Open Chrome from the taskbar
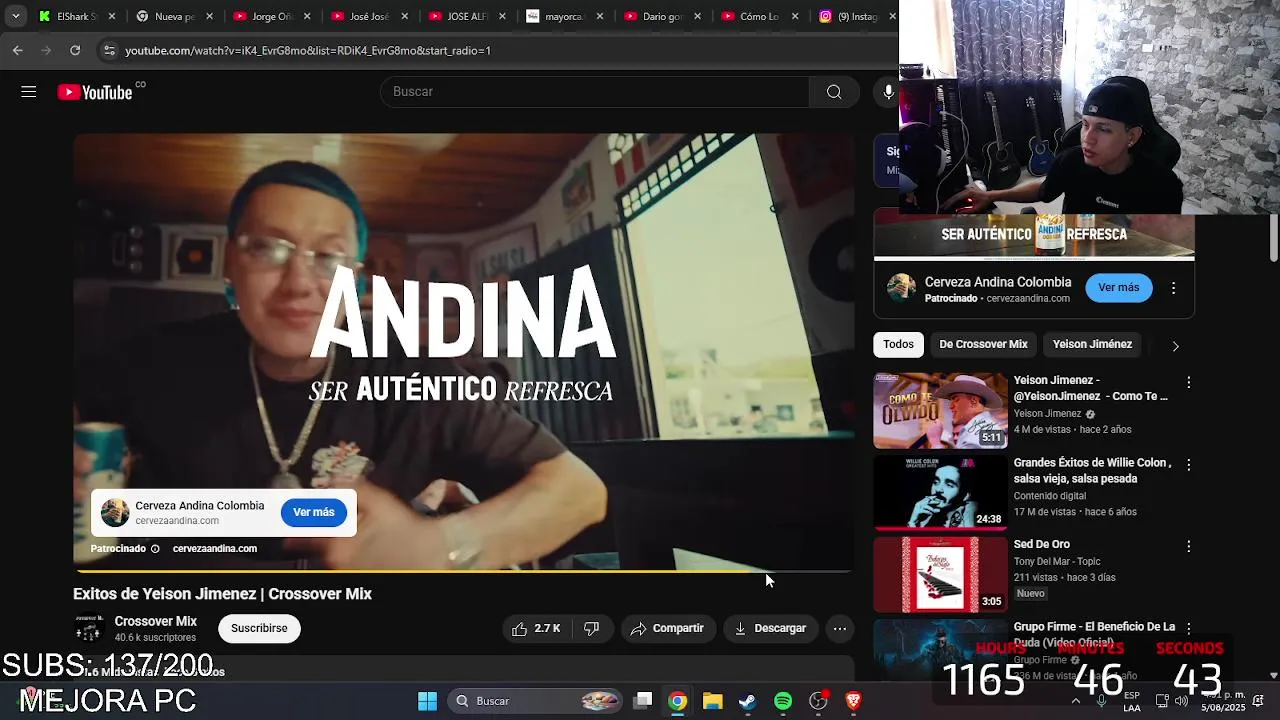Viewport: 1280px width, 720px height. pyautogui.click(x=678, y=701)
